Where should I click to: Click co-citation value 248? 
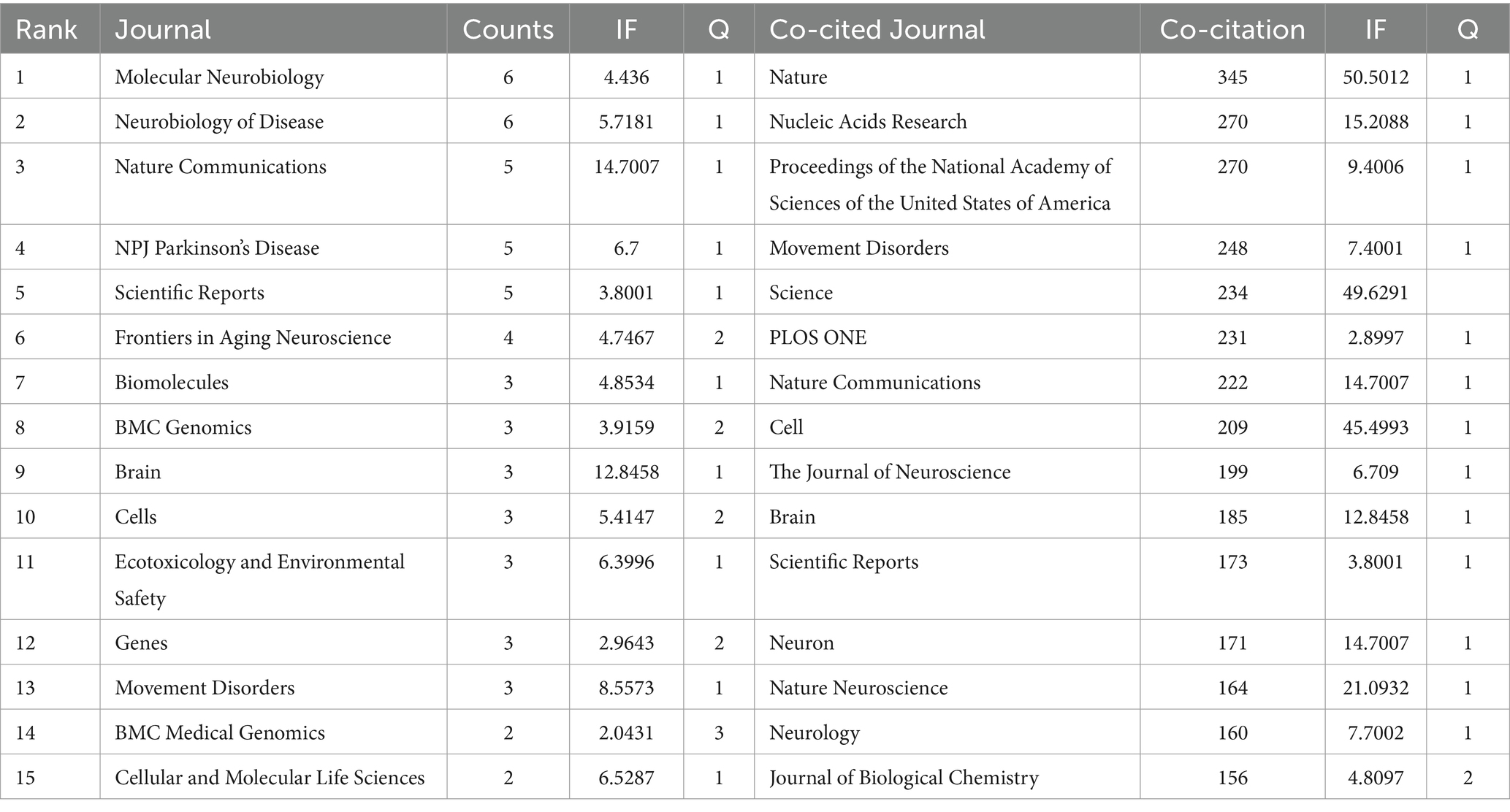(1232, 248)
